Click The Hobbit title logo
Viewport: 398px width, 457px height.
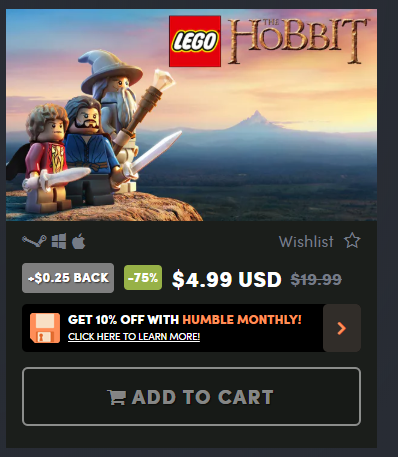(298, 41)
